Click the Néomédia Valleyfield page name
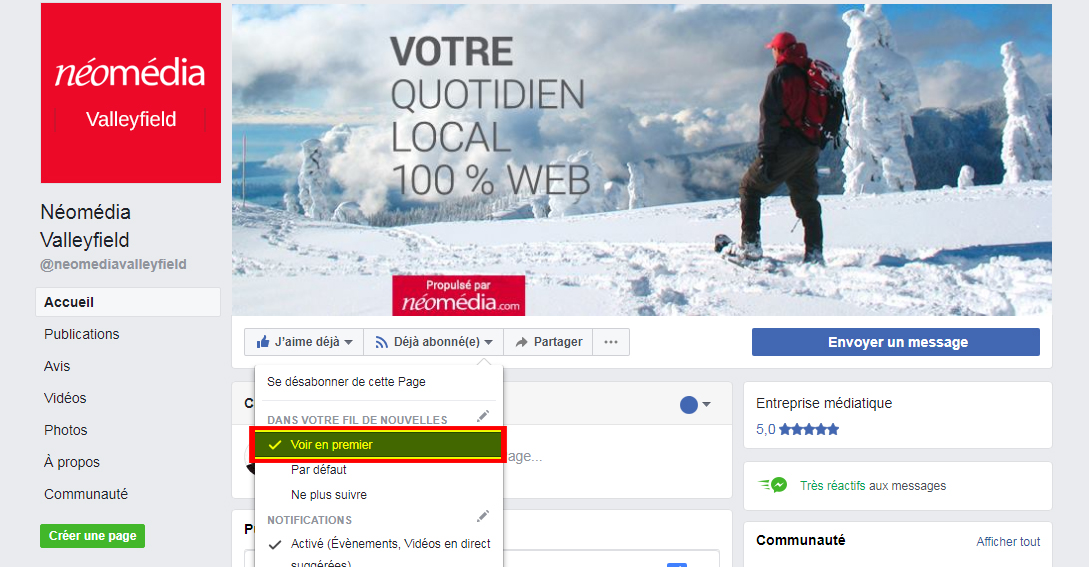The width and height of the screenshot is (1089, 567). tap(85, 226)
